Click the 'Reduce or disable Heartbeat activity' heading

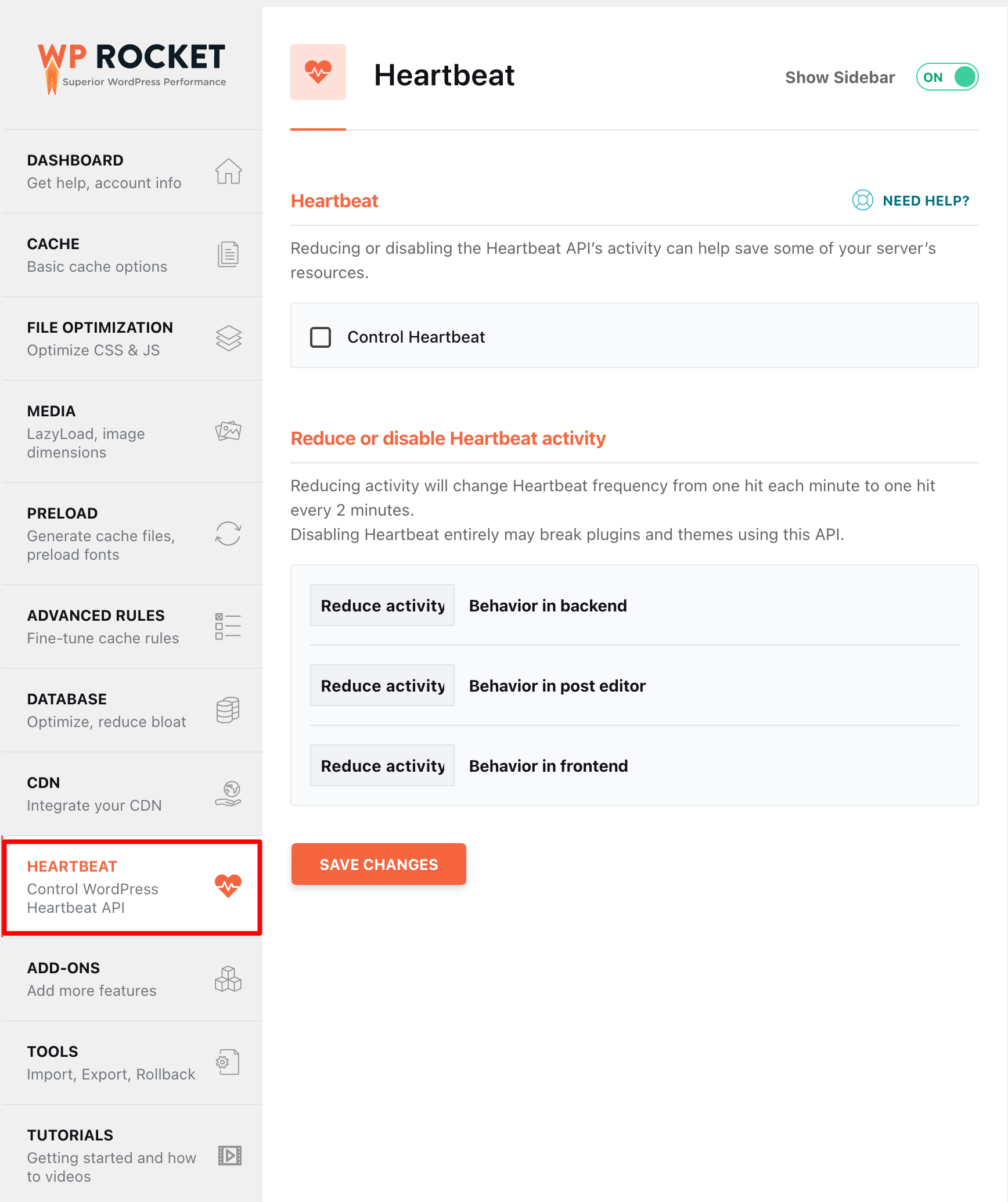[x=448, y=438]
